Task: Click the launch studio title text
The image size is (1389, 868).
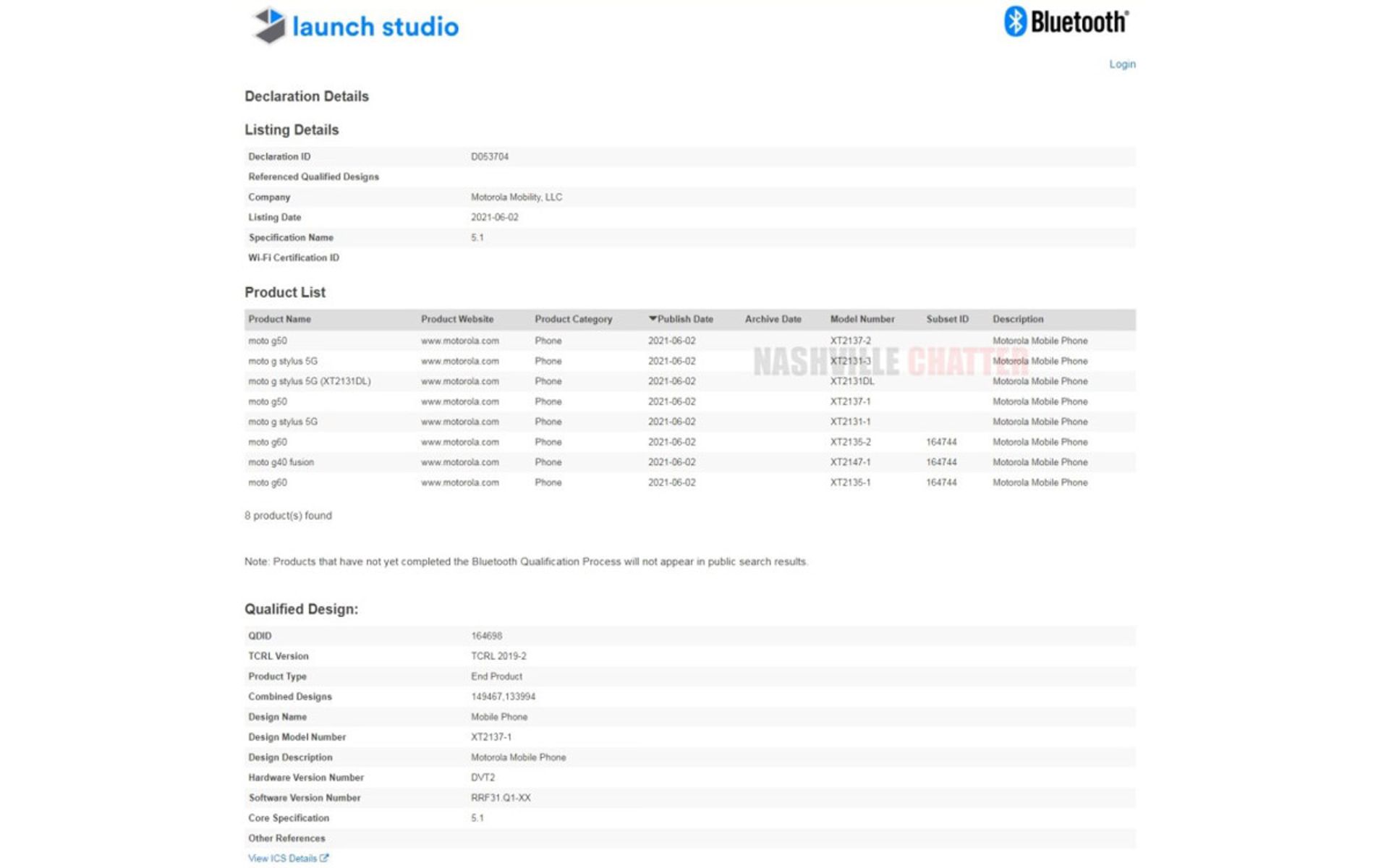Action: tap(375, 27)
